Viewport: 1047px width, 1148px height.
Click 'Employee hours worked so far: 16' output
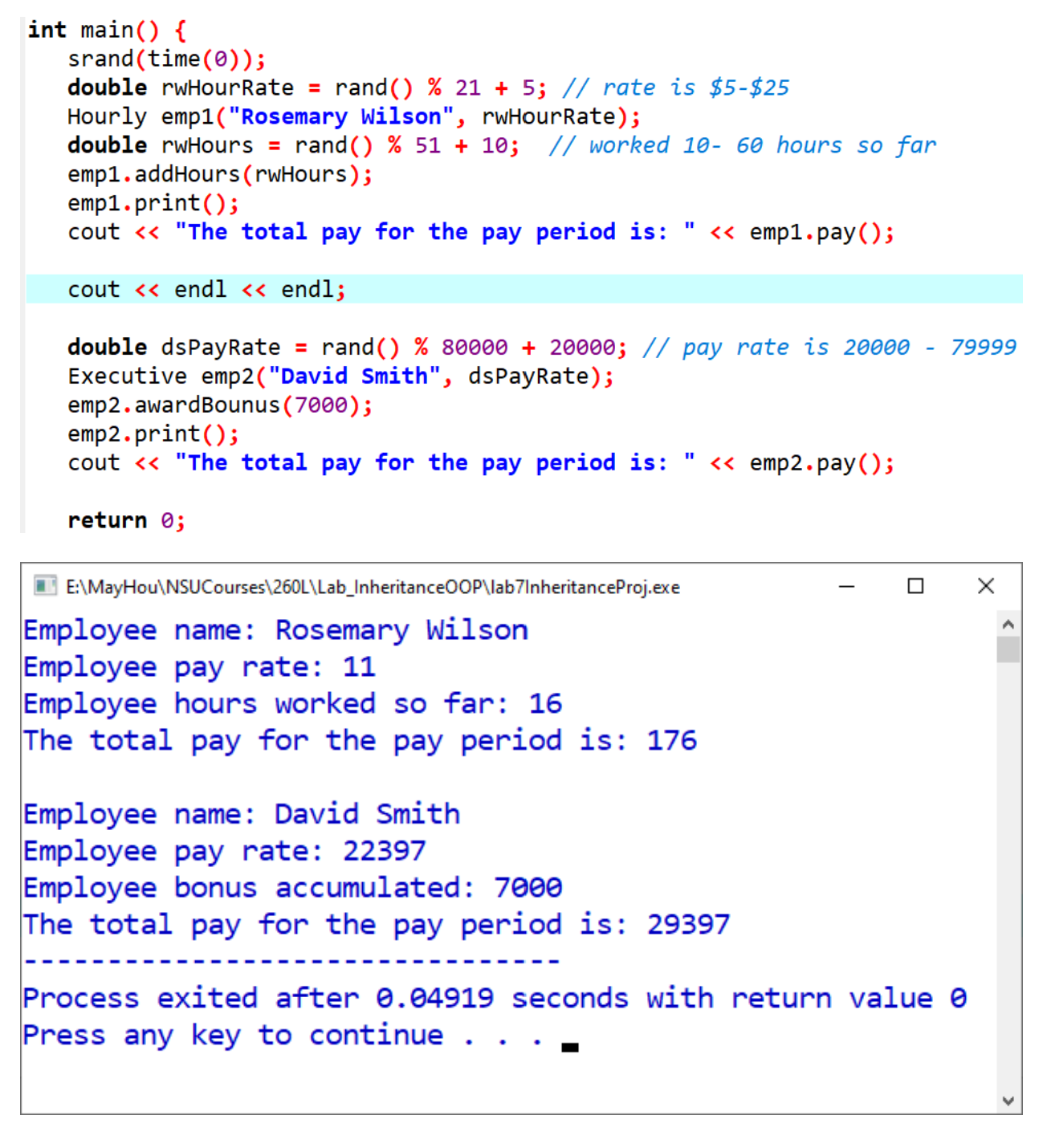(292, 705)
